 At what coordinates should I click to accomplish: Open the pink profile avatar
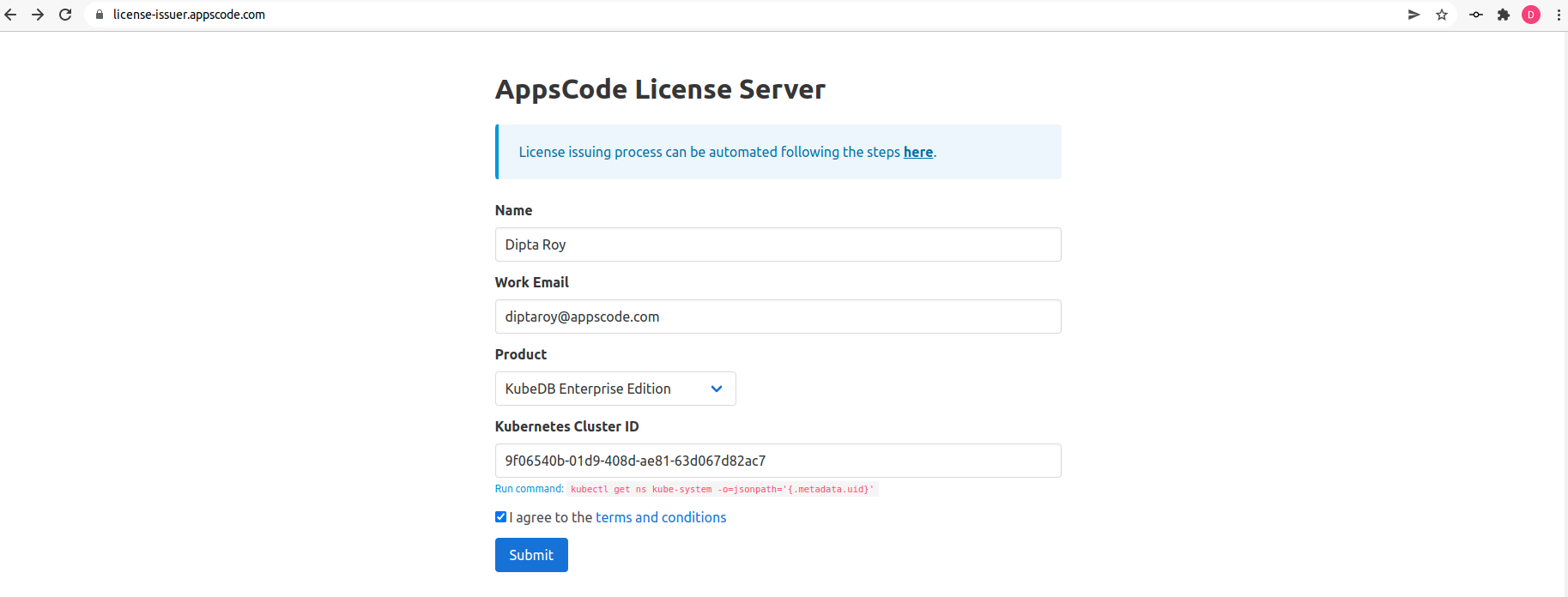(x=1531, y=15)
